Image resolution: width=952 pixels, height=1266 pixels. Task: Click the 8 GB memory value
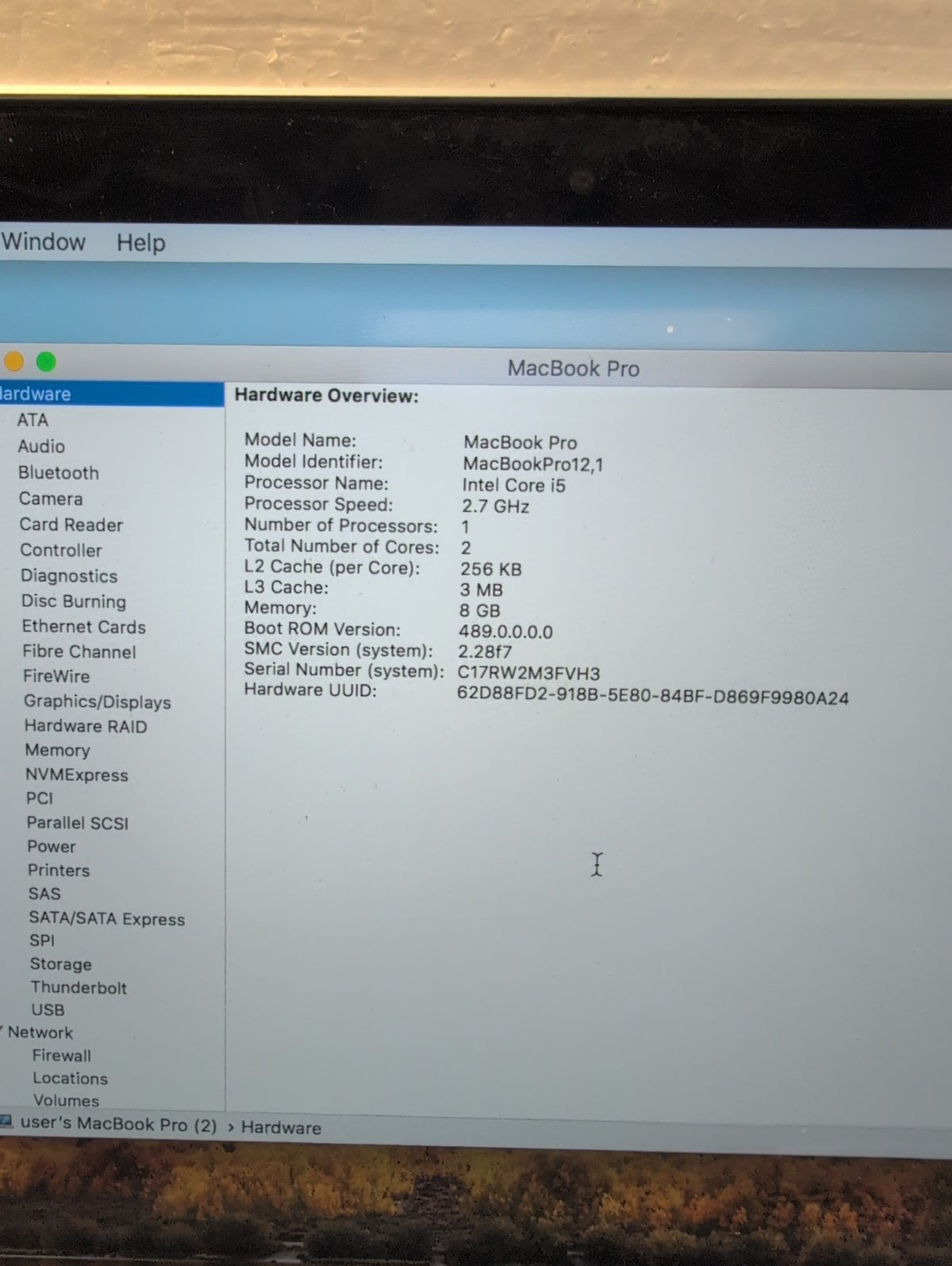point(480,611)
